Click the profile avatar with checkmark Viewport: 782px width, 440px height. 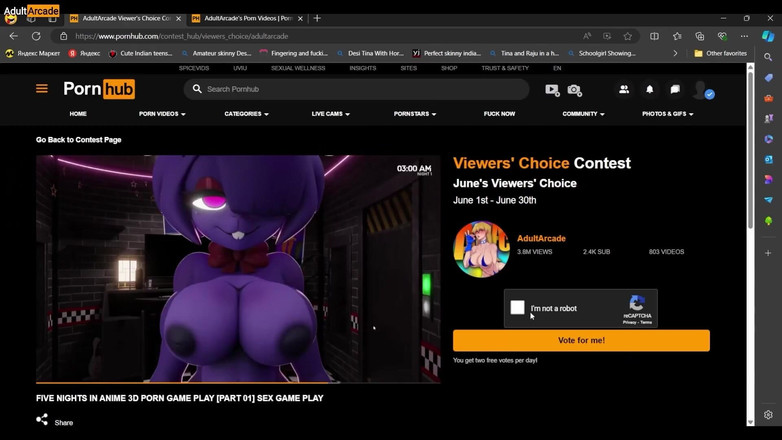click(x=703, y=90)
